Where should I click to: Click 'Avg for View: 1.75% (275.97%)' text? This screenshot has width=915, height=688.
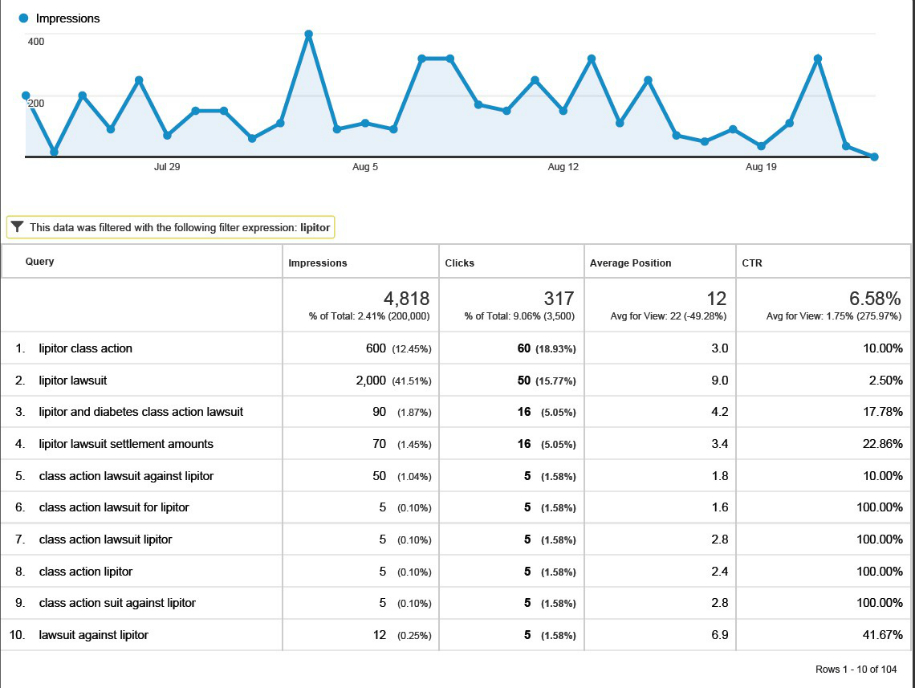point(833,316)
